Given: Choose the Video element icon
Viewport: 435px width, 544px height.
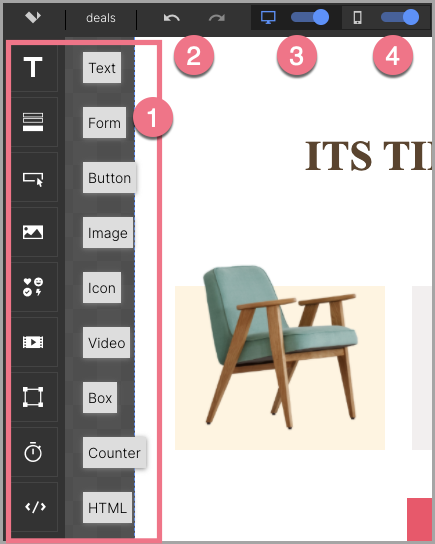Looking at the screenshot, I should click(33, 342).
